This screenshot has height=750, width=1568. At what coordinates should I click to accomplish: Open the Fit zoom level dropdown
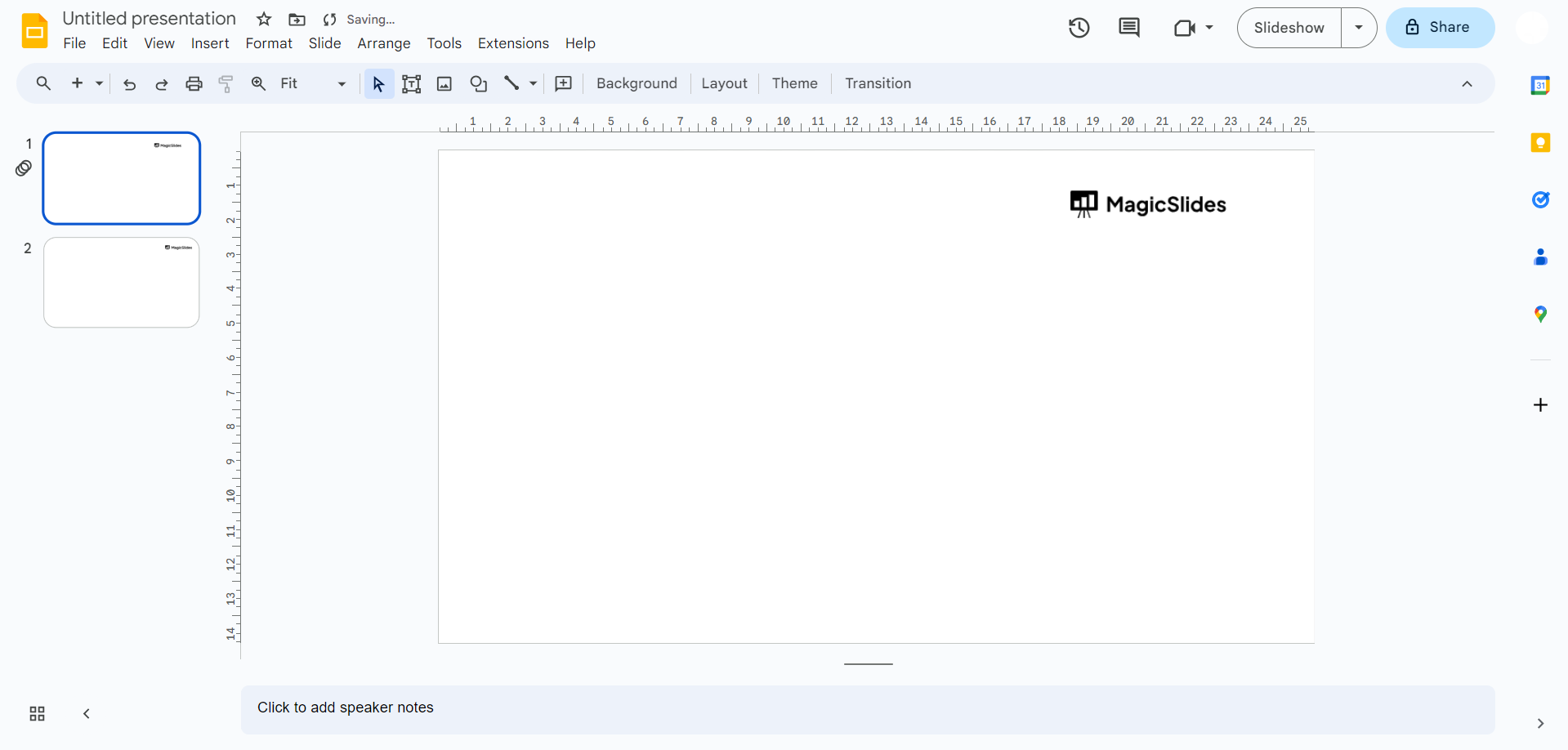pyautogui.click(x=314, y=83)
